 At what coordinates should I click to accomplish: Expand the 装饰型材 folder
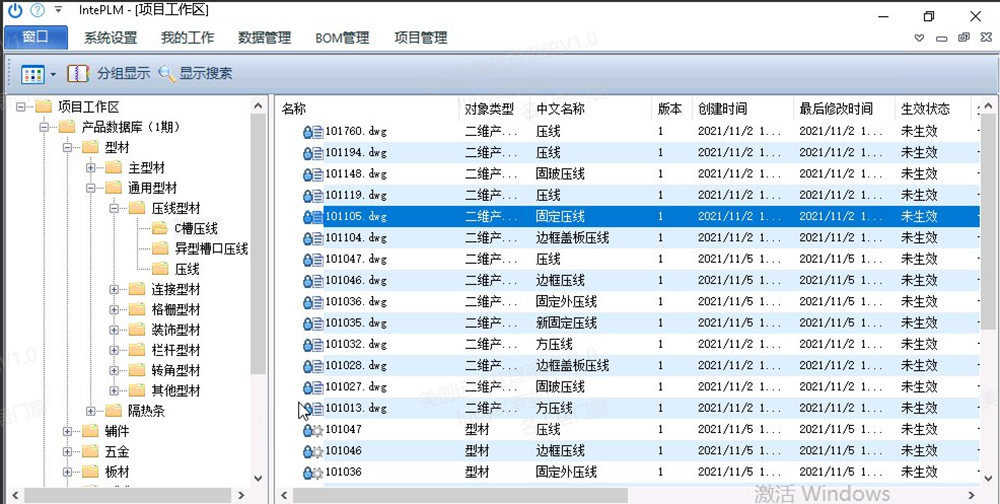[114, 330]
